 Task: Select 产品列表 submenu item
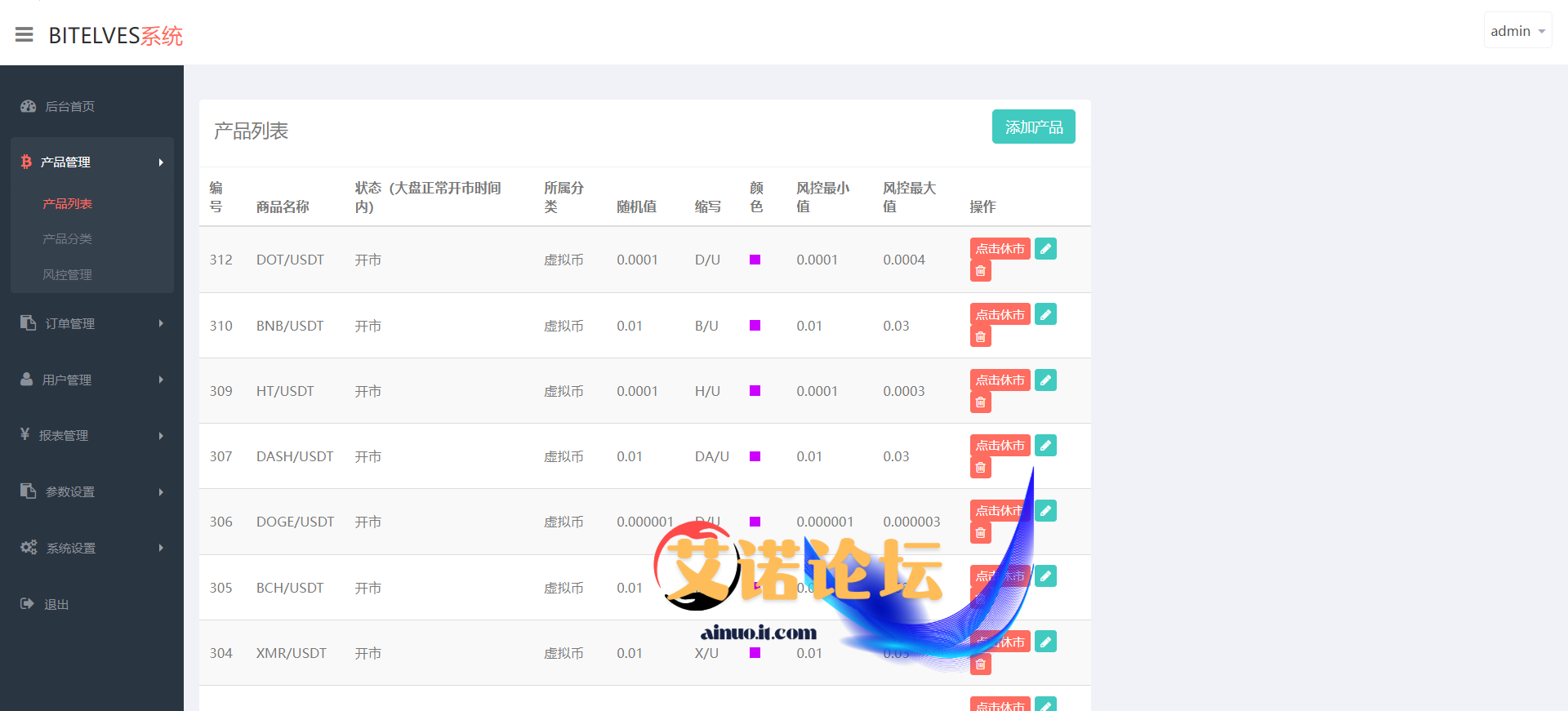[x=67, y=203]
